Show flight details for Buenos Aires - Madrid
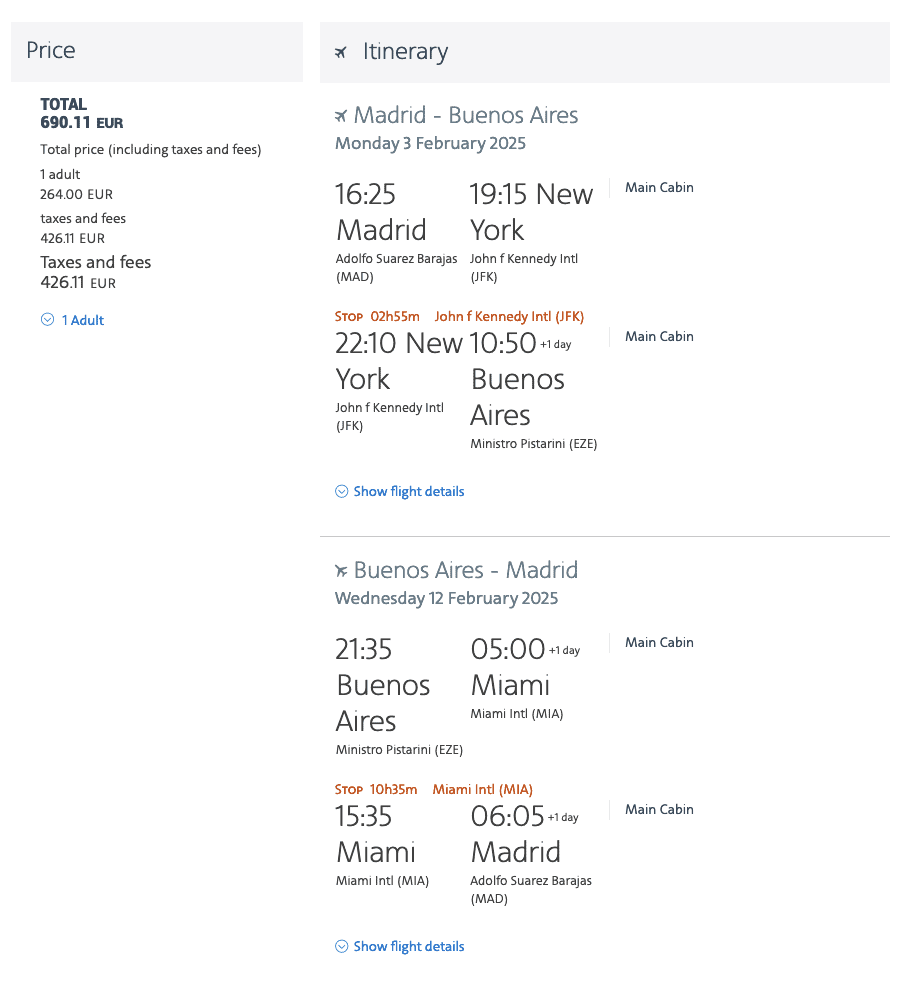The width and height of the screenshot is (910, 986). [408, 947]
